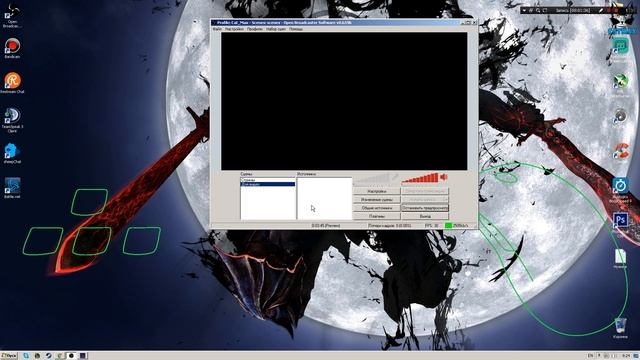Screen dimensions: 640x360
Task: Mute desktop audio with the red speaker icon
Action: pyautogui.click(x=444, y=177)
